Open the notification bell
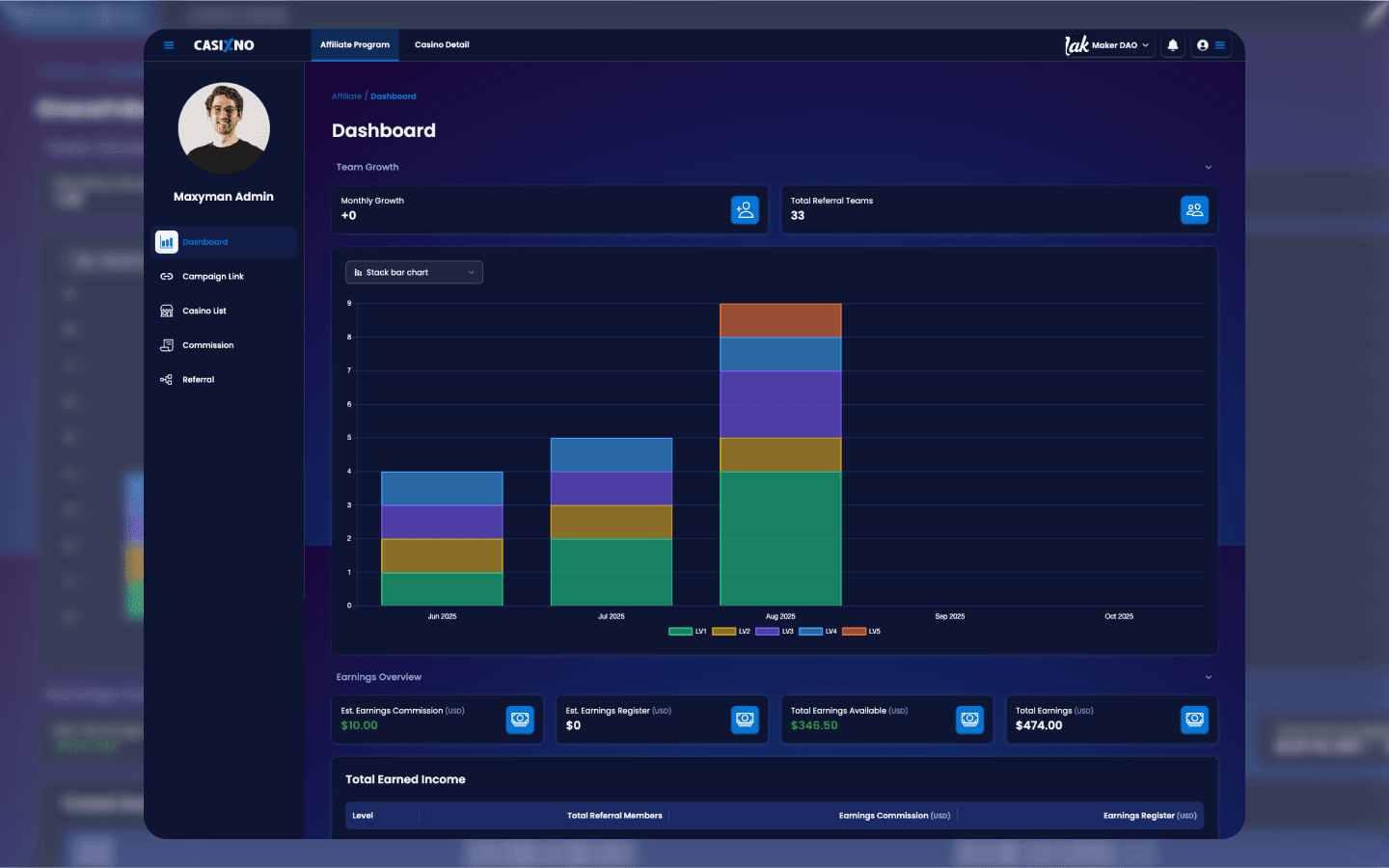This screenshot has width=1389, height=868. (x=1172, y=44)
